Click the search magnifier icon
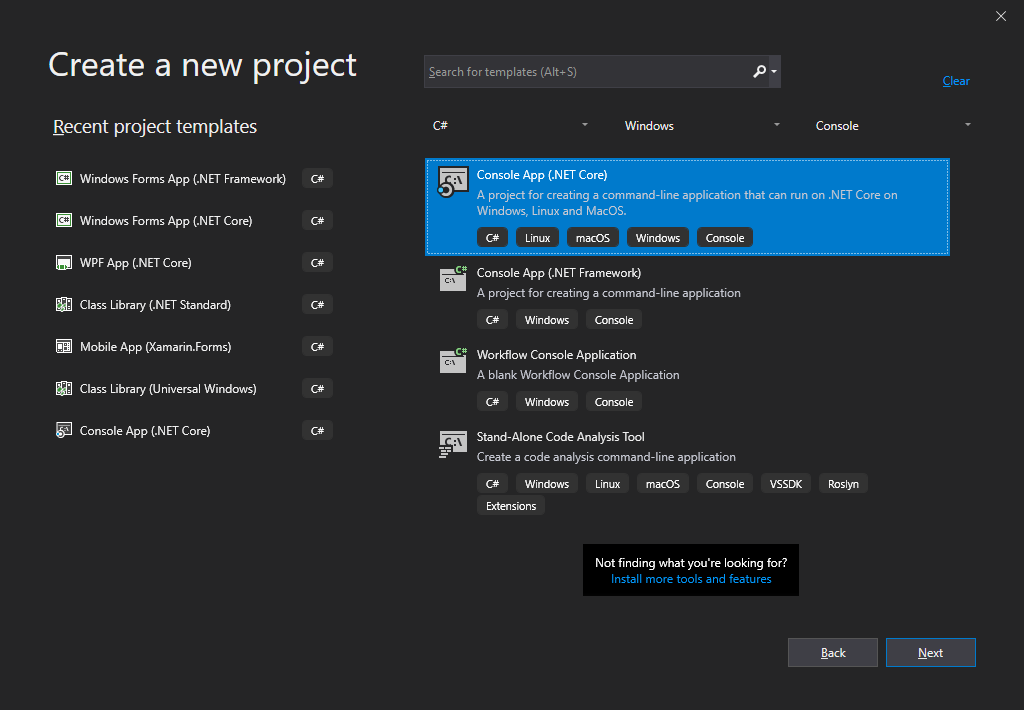The height and width of the screenshot is (710, 1024). tap(760, 72)
